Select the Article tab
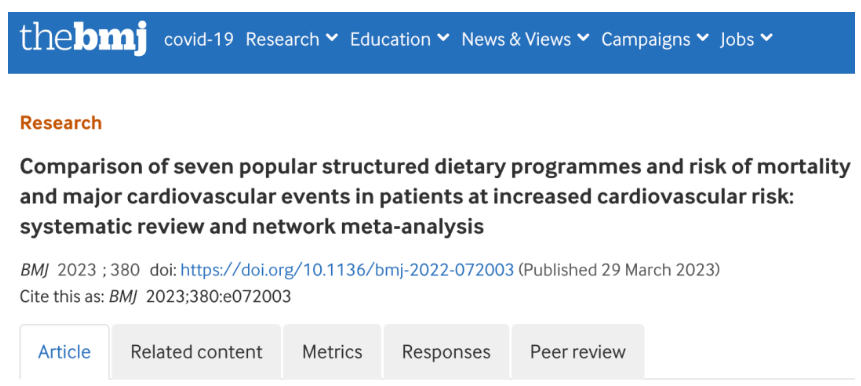The image size is (861, 386). [64, 351]
